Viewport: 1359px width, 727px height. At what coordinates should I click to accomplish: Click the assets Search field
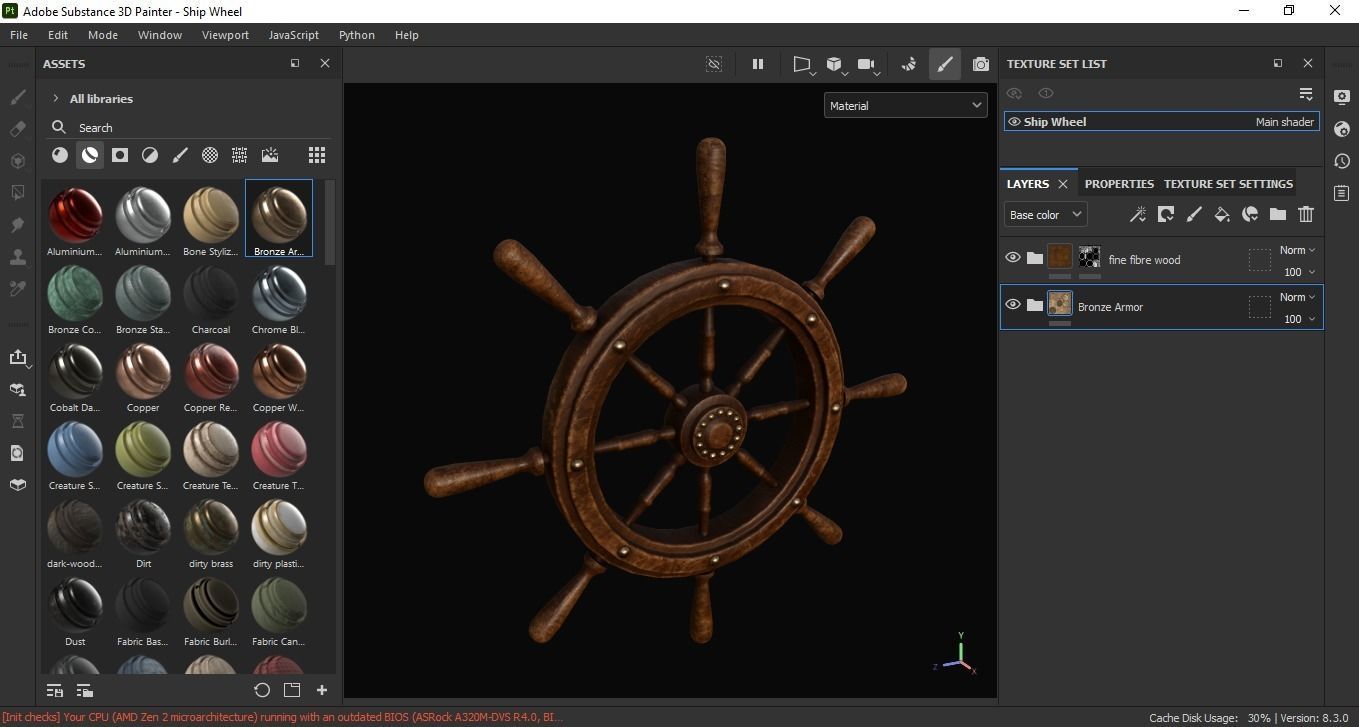(x=188, y=128)
